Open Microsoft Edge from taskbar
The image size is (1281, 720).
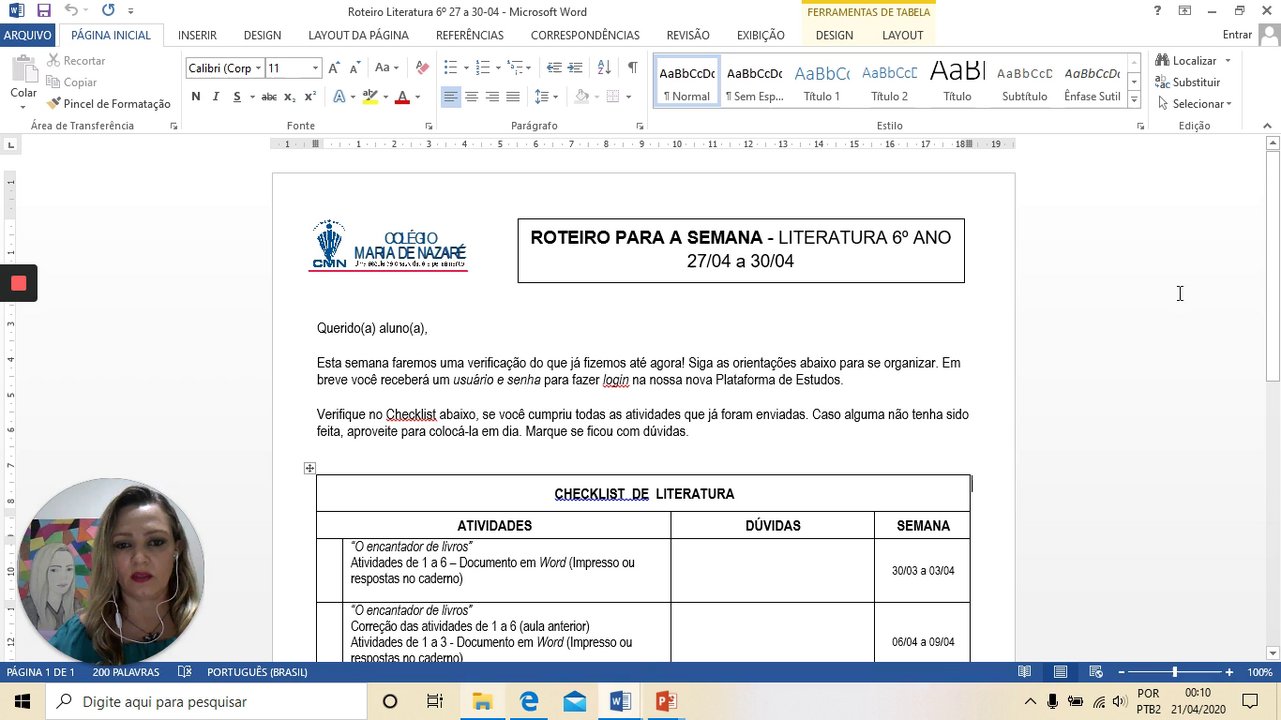click(529, 701)
